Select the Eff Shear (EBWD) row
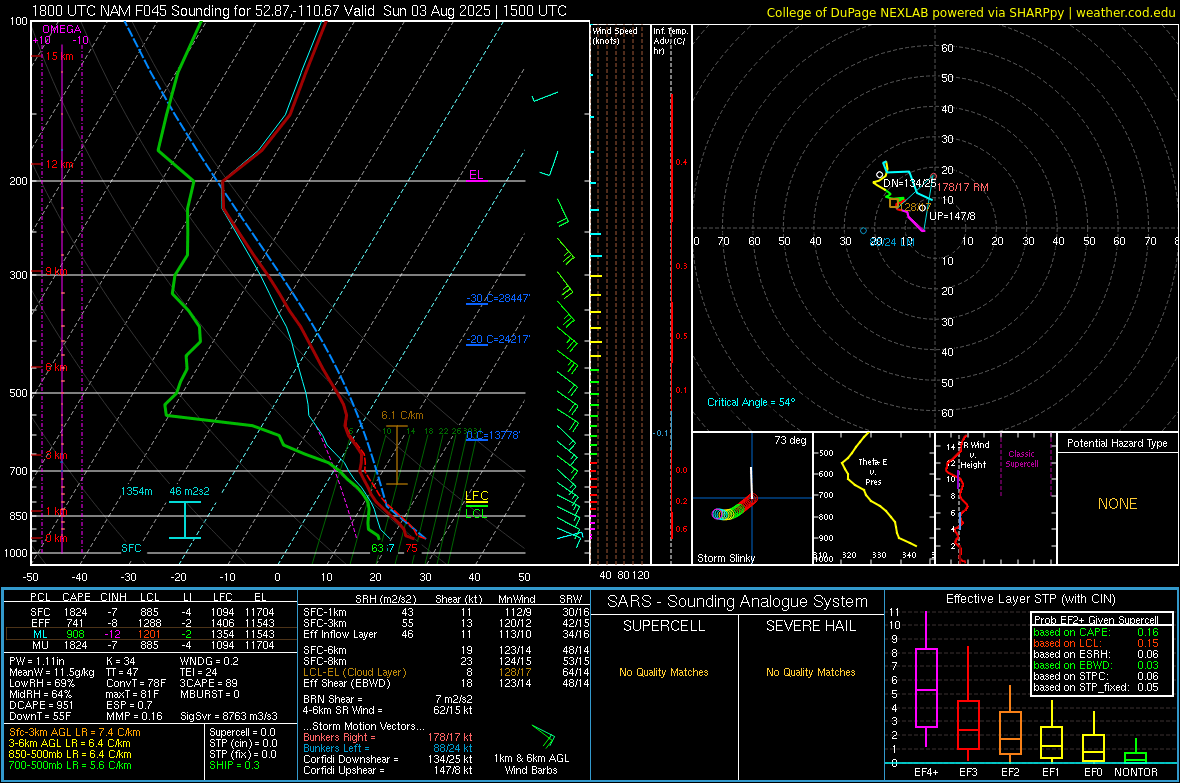 click(x=446, y=683)
